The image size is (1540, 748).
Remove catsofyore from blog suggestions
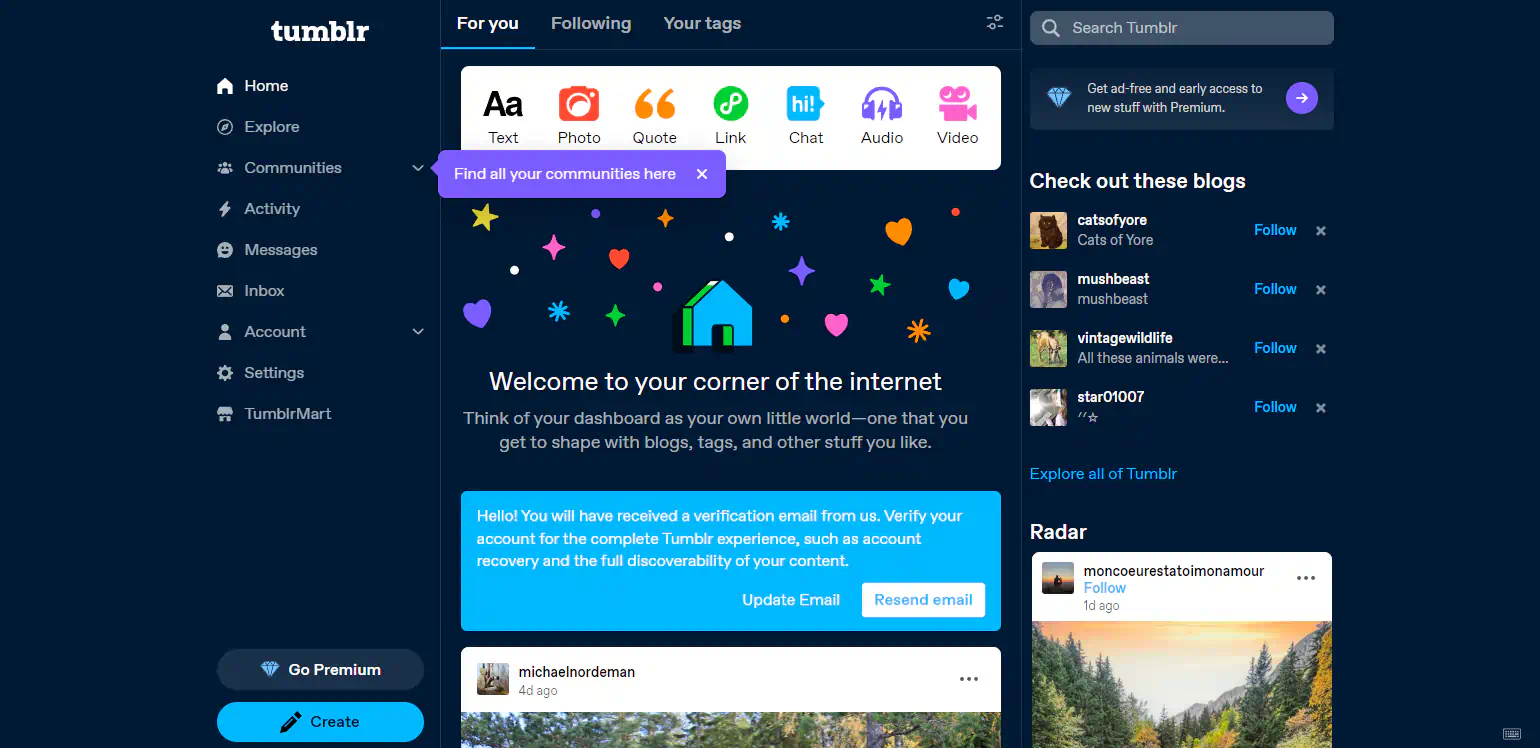pyautogui.click(x=1319, y=230)
